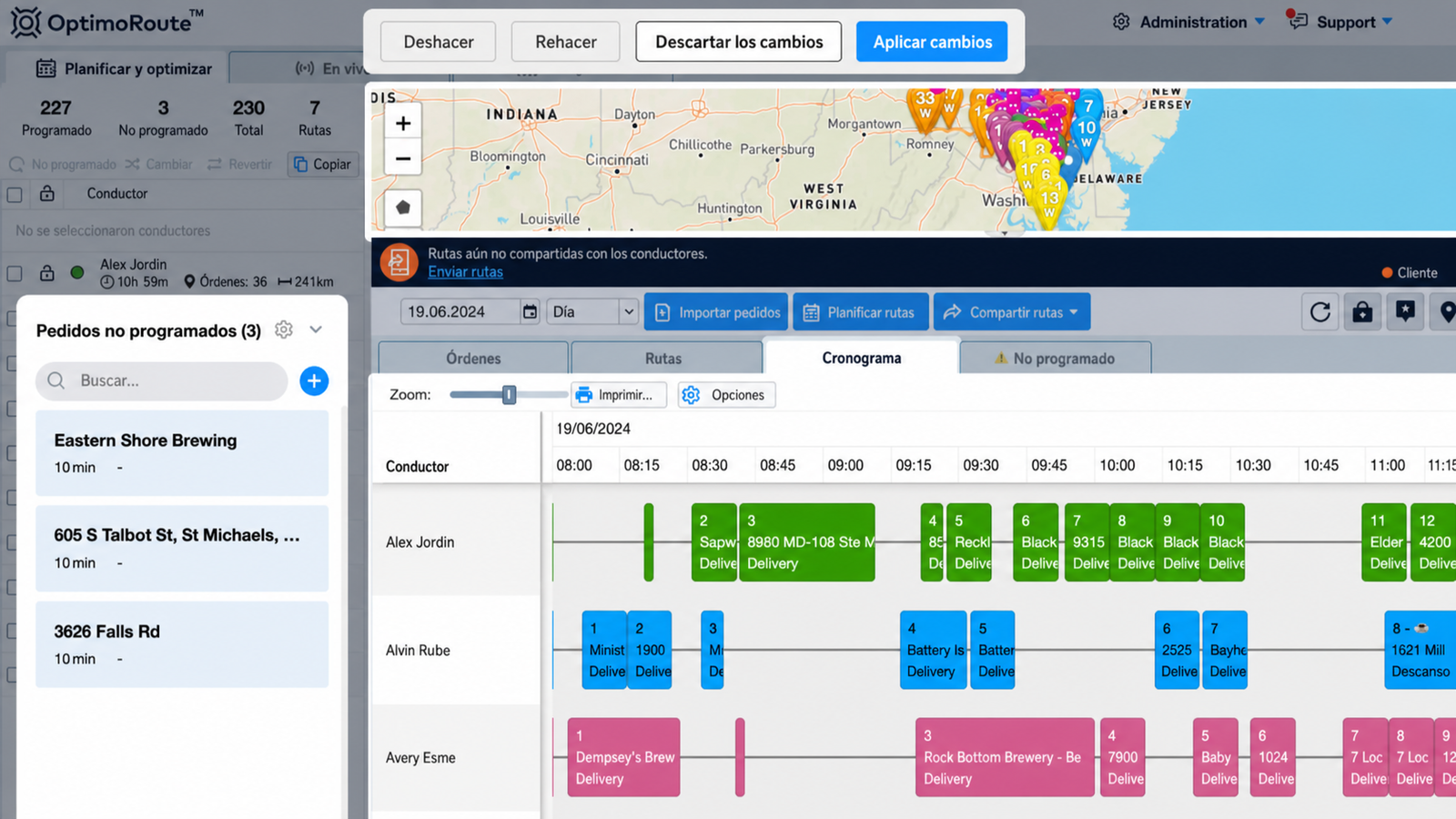Toggle the select-all drivers checkbox
This screenshot has height=819, width=1456.
(15, 194)
